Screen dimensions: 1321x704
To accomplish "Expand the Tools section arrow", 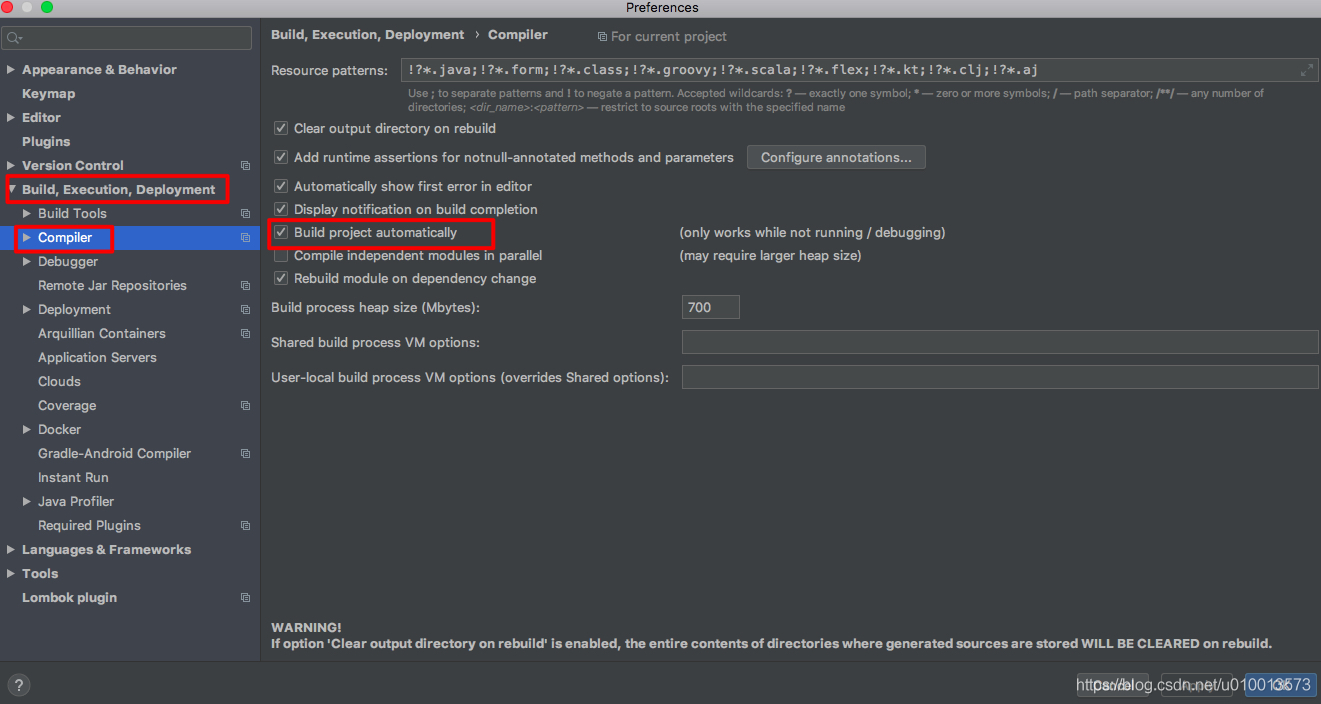I will pos(11,573).
